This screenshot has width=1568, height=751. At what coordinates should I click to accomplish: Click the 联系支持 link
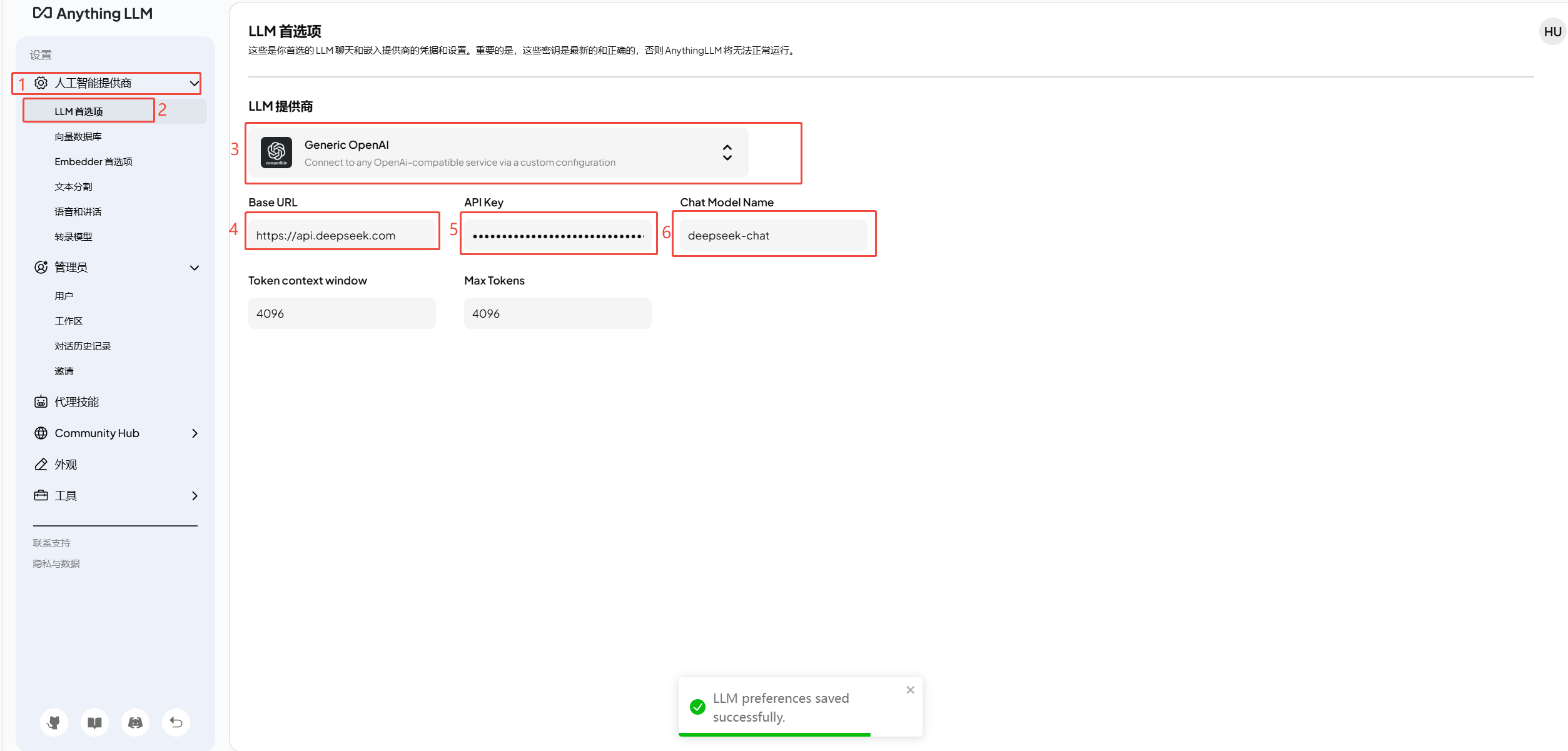tap(51, 543)
